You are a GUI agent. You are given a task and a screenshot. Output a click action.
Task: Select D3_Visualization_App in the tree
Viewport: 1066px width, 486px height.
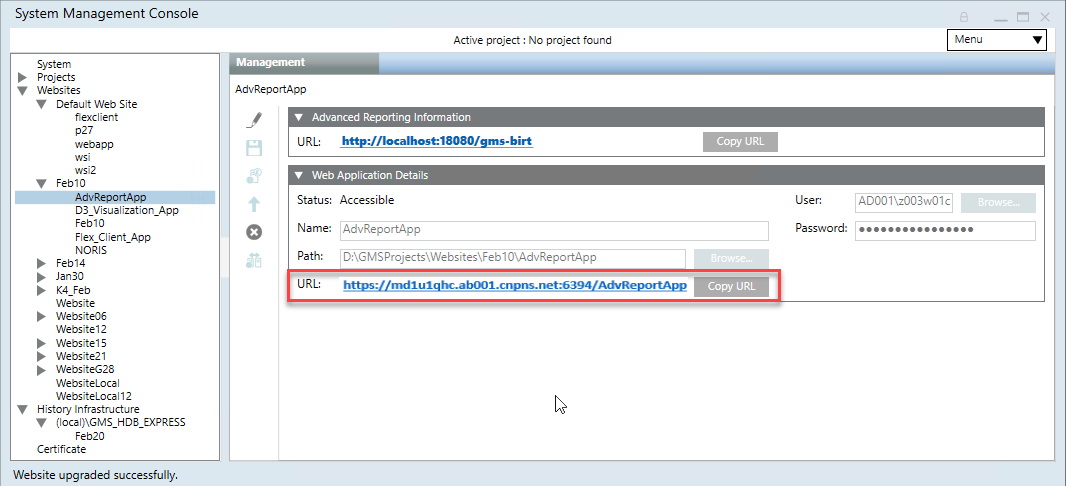tap(126, 211)
